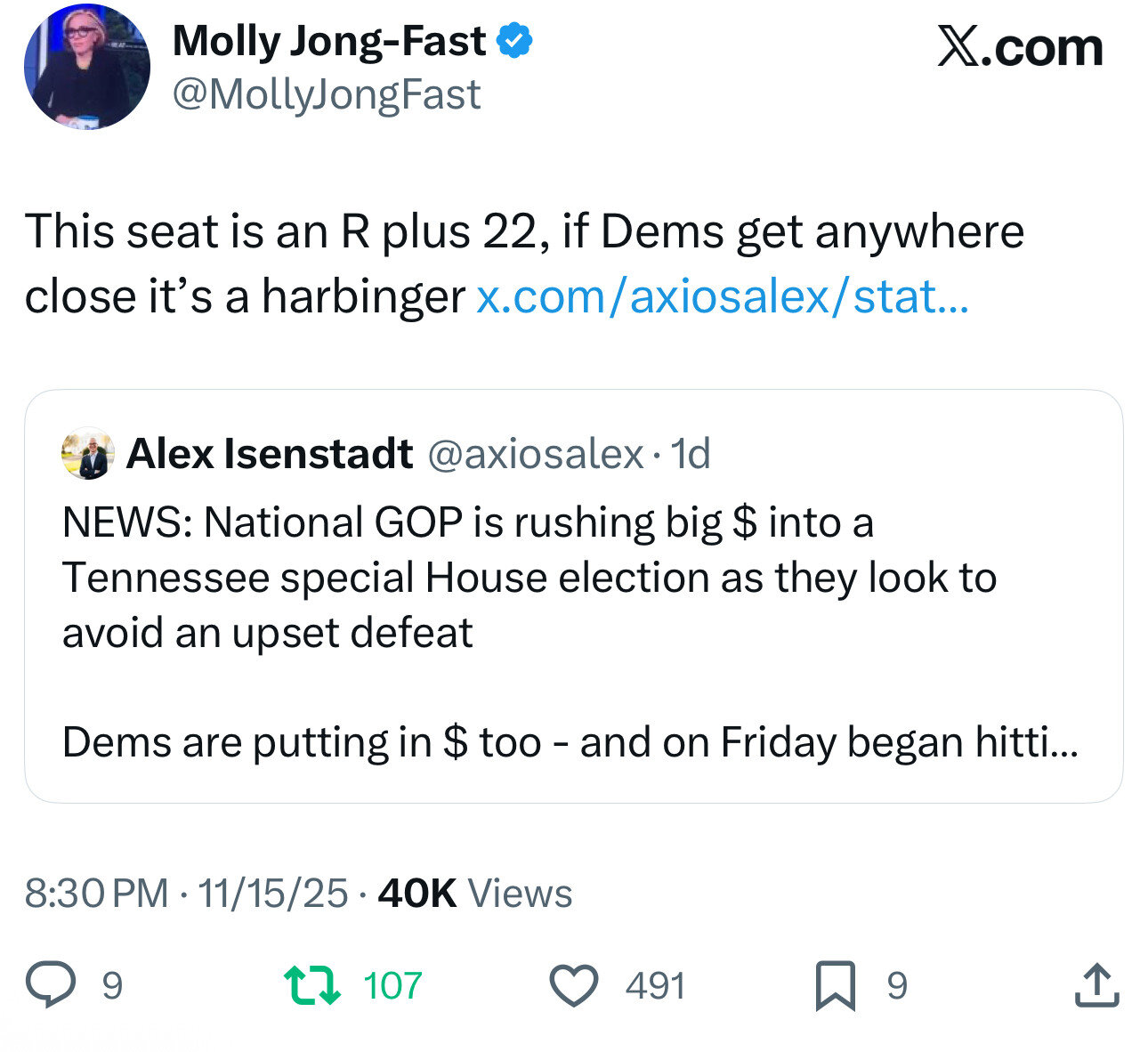This screenshot has width=1148, height=1052.
Task: Click the blue verified badge
Action: pos(514,42)
